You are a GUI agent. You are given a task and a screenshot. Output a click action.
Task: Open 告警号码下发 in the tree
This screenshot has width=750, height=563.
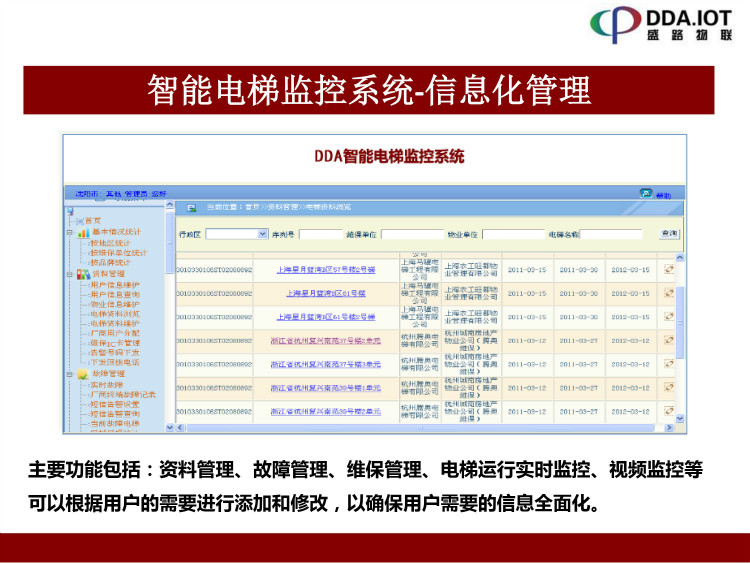click(x=115, y=353)
